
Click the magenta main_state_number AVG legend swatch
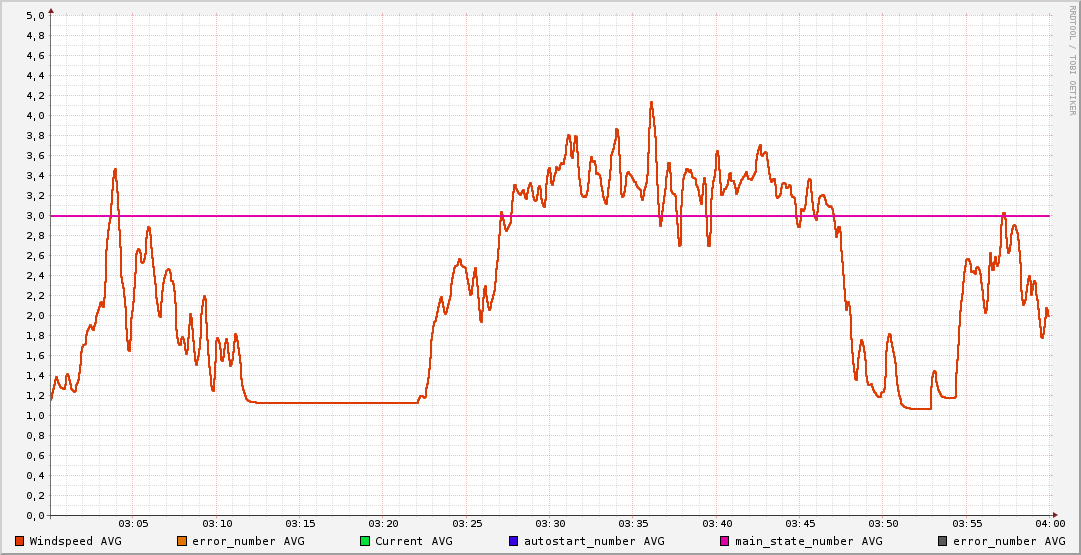[x=725, y=541]
